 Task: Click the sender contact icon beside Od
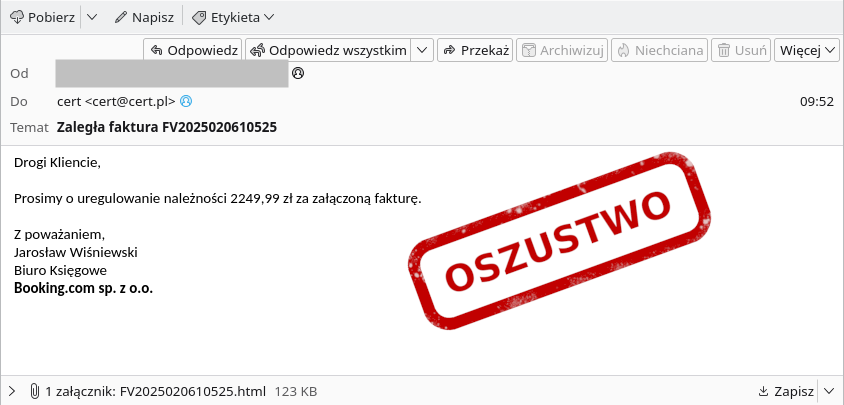[297, 73]
